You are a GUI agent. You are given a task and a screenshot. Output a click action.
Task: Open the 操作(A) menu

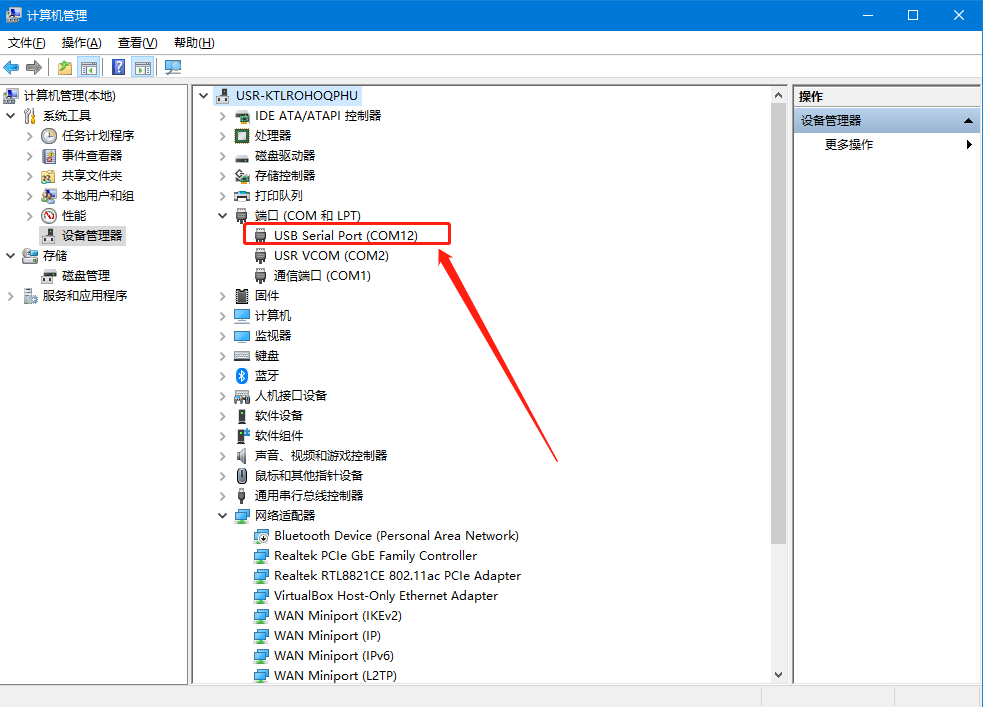[x=81, y=42]
